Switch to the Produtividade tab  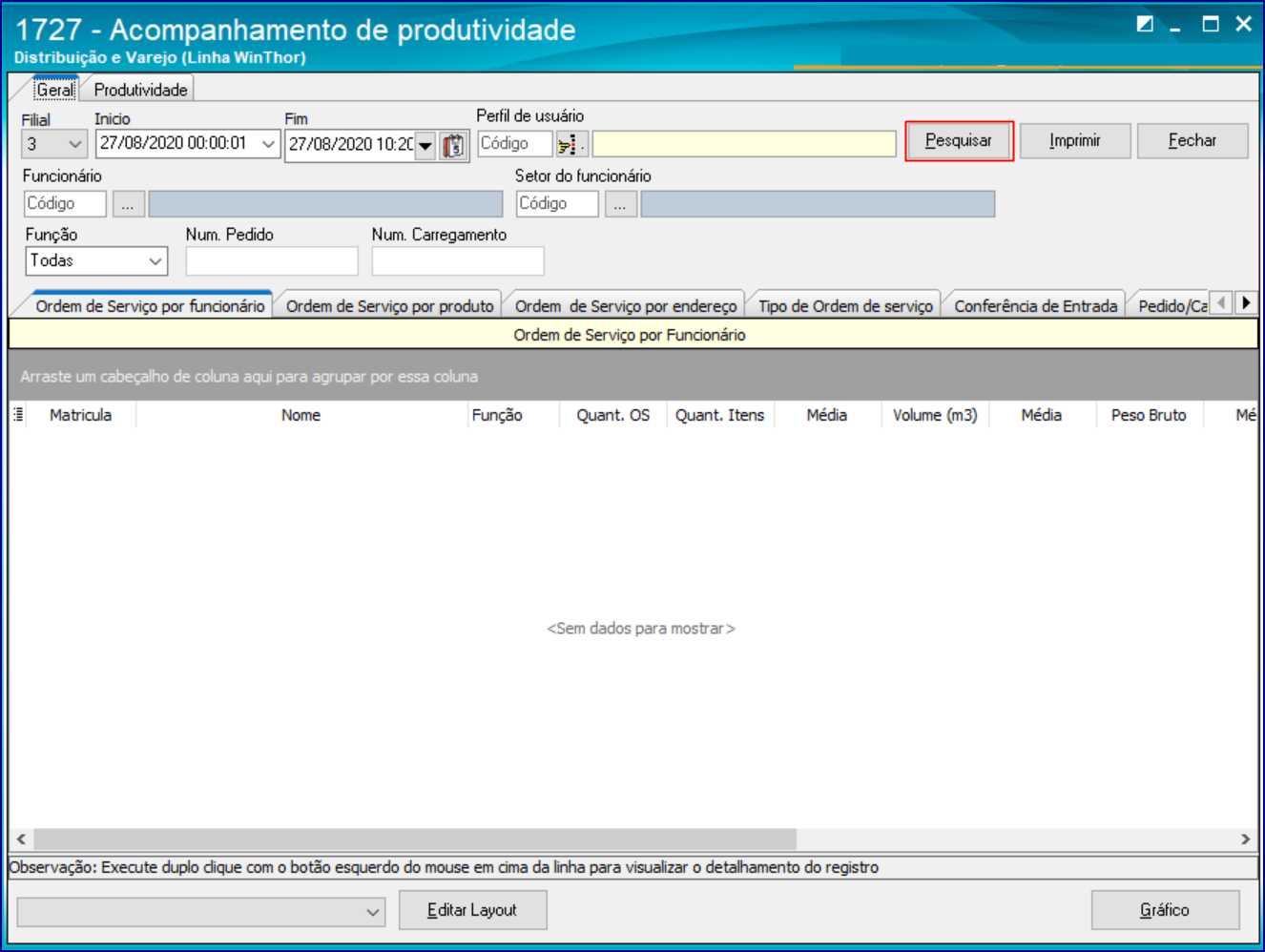click(x=140, y=90)
